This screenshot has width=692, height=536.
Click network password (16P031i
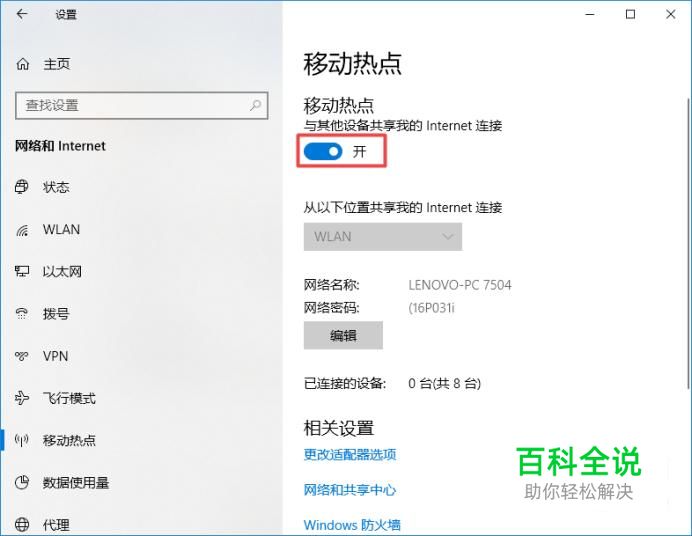[431, 307]
